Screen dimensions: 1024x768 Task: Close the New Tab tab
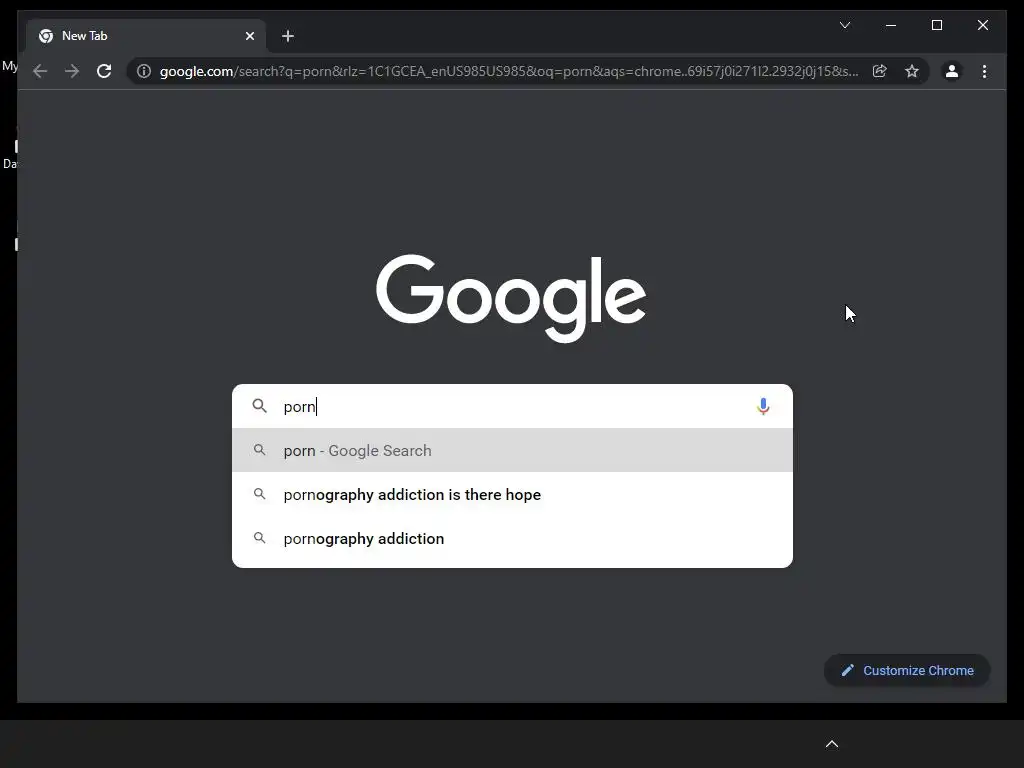[249, 36]
